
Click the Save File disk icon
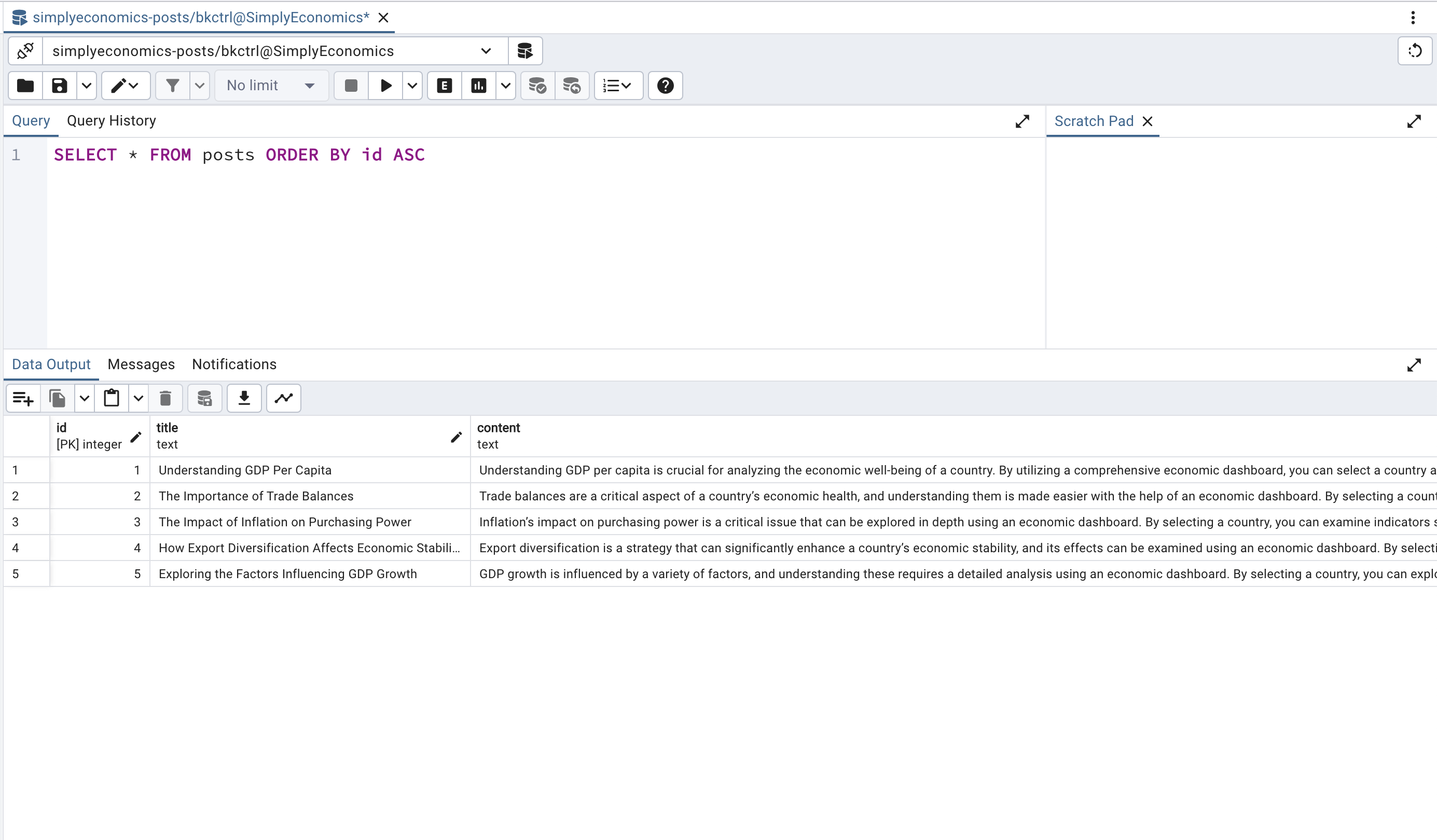[x=59, y=86]
